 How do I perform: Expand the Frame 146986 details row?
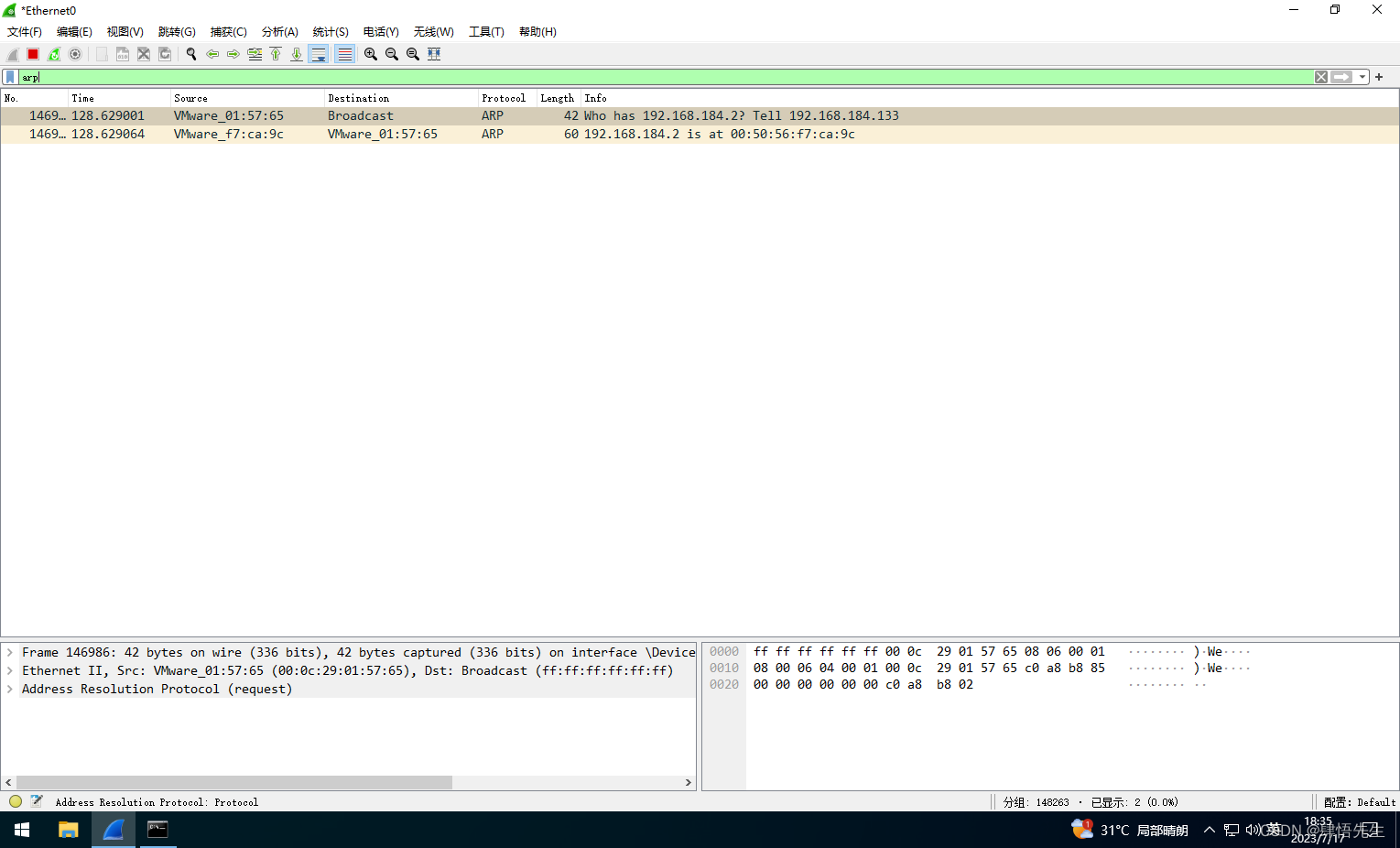(10, 653)
